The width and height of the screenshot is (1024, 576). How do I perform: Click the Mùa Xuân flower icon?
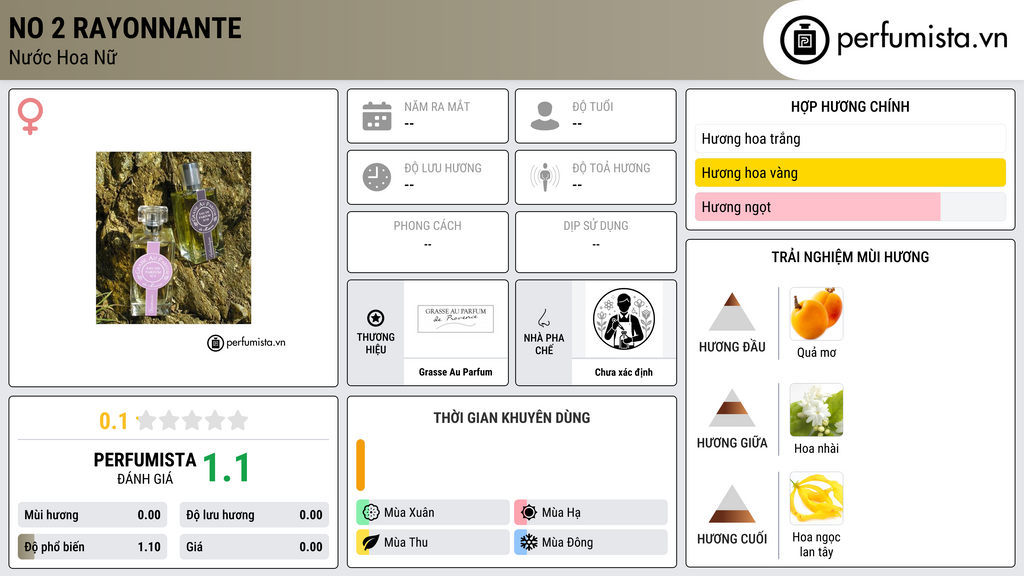[x=371, y=513]
